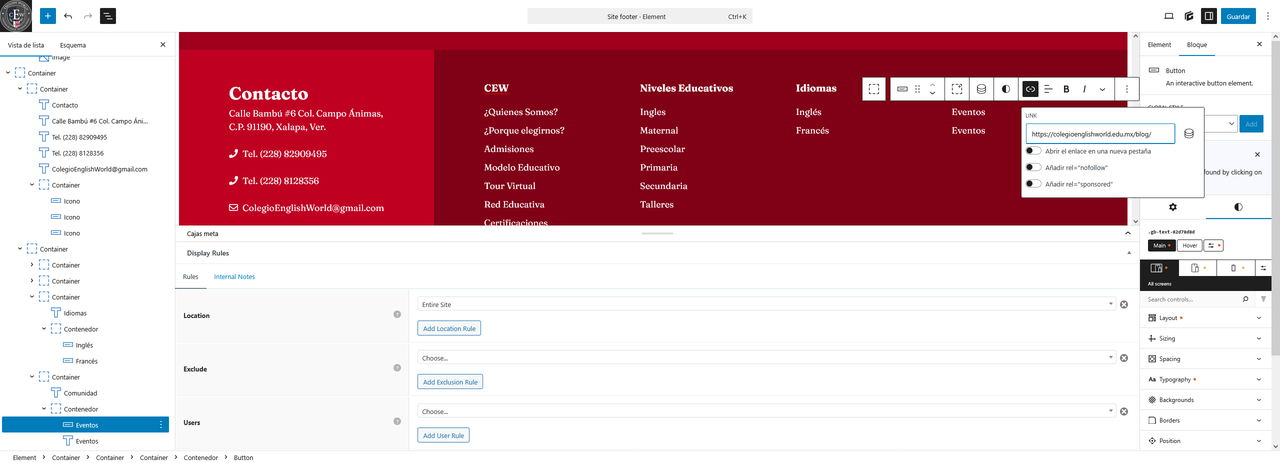Image resolution: width=1280 pixels, height=463 pixels.
Task: Switch to block settings gear tab
Action: click(x=1173, y=207)
